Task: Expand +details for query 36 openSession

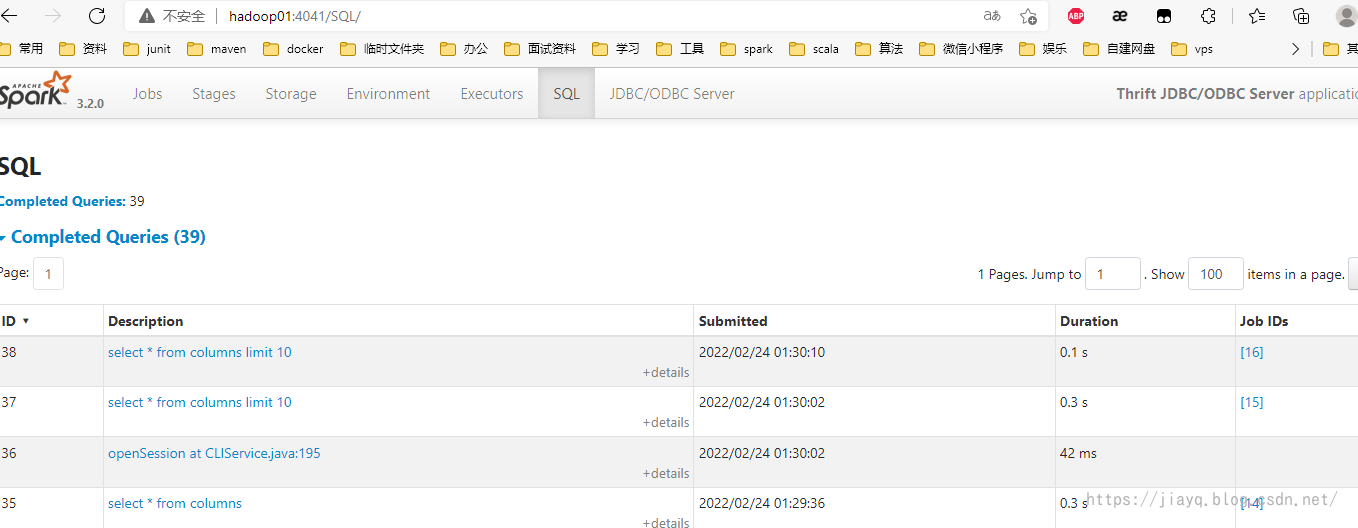Action: pos(666,473)
